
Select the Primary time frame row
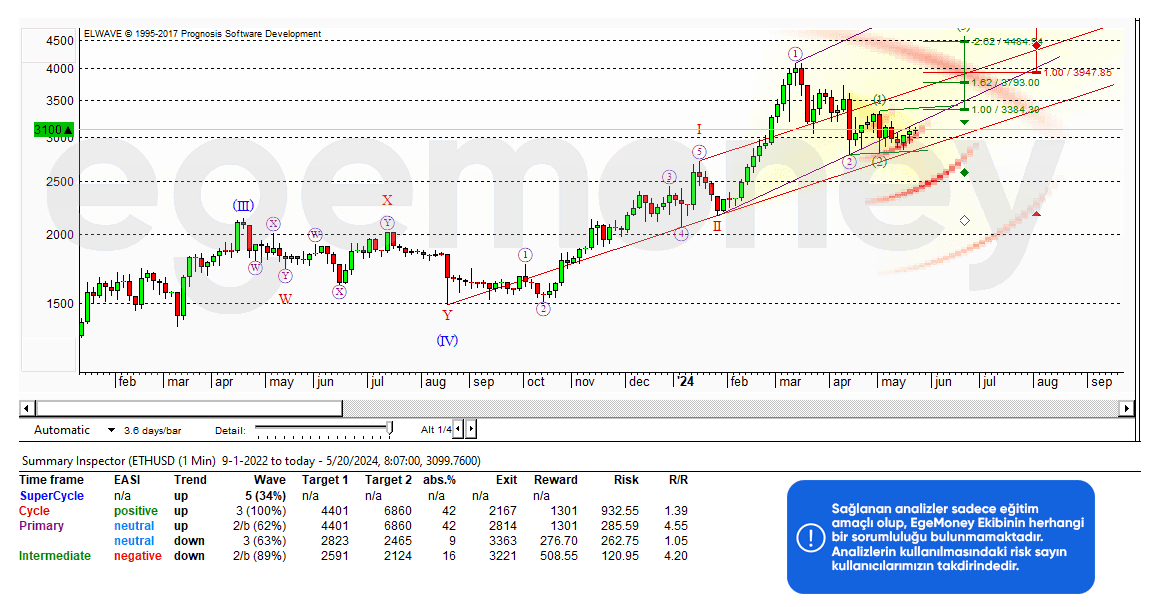click(x=41, y=526)
